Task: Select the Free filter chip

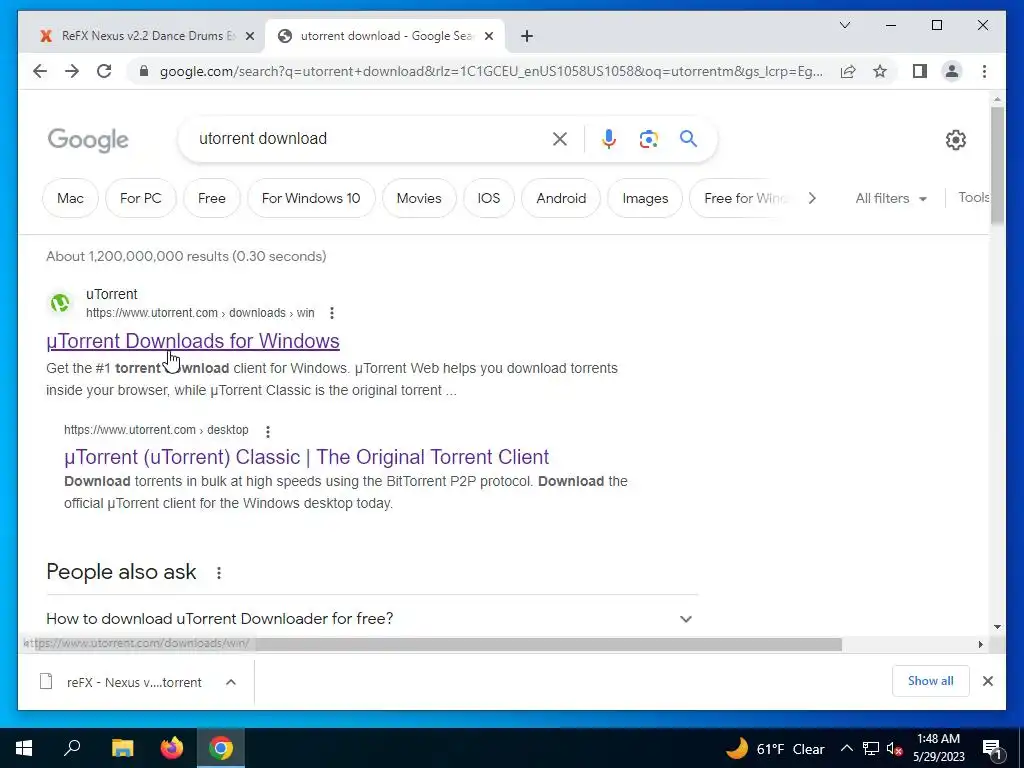Action: pos(212,198)
